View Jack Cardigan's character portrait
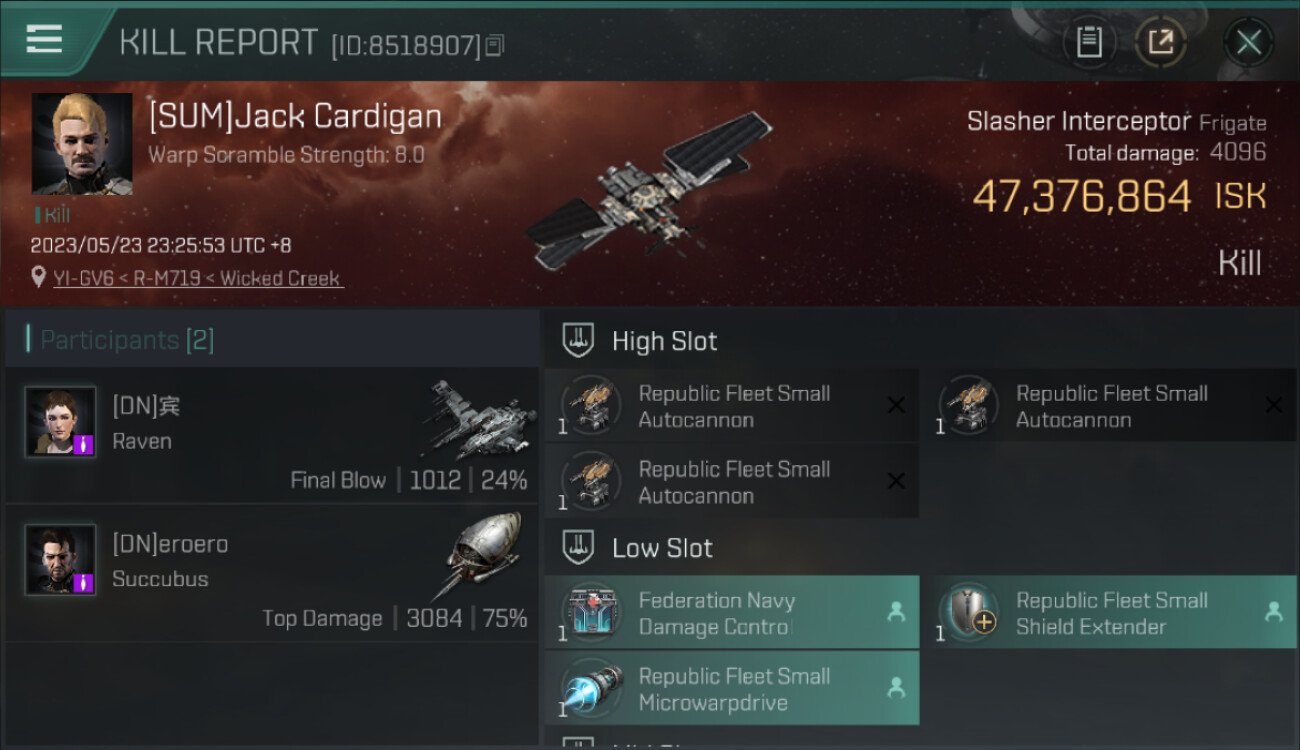Screen dimensions: 1300x750 pyautogui.click(x=82, y=144)
